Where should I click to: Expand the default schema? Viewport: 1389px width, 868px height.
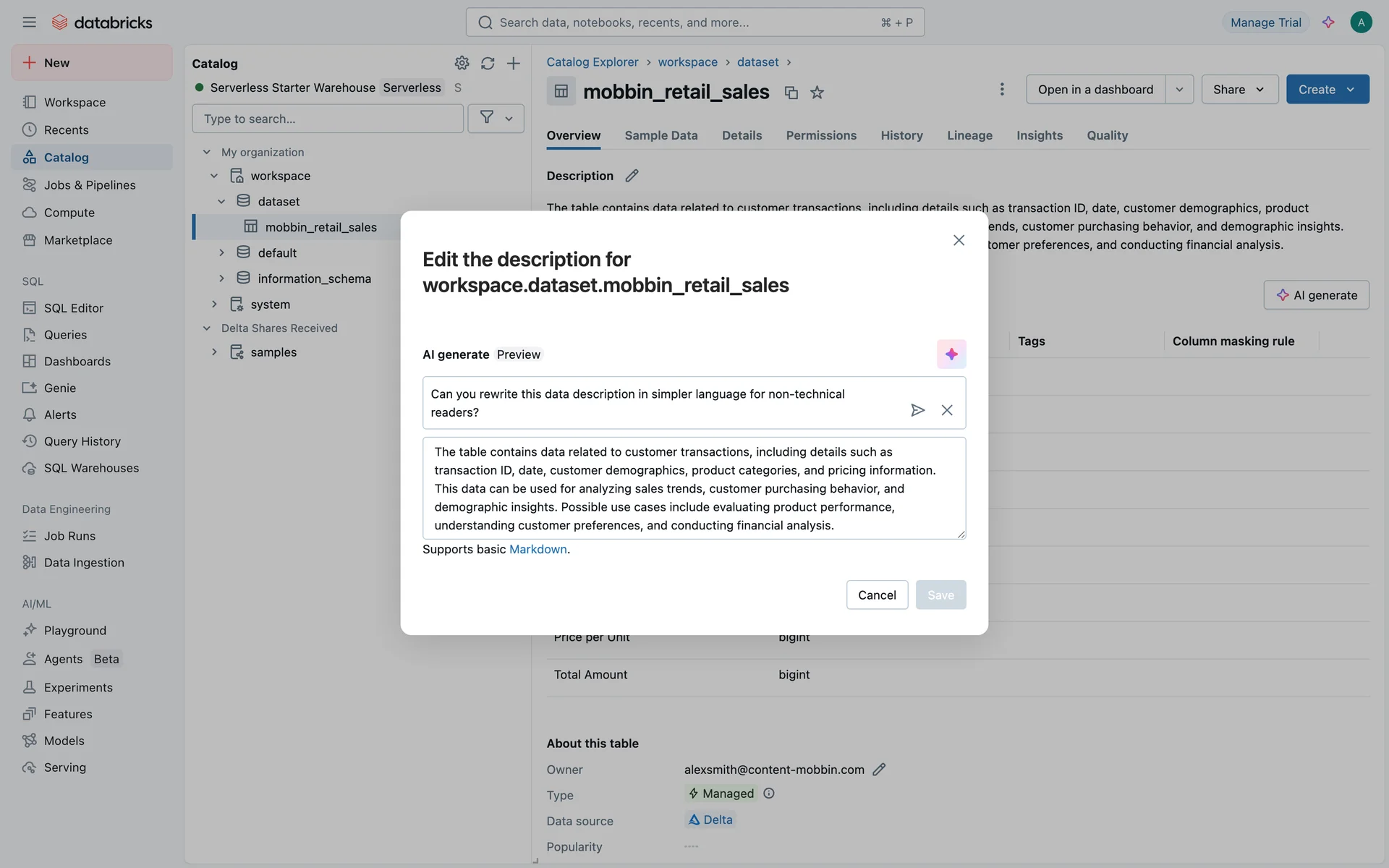click(221, 252)
